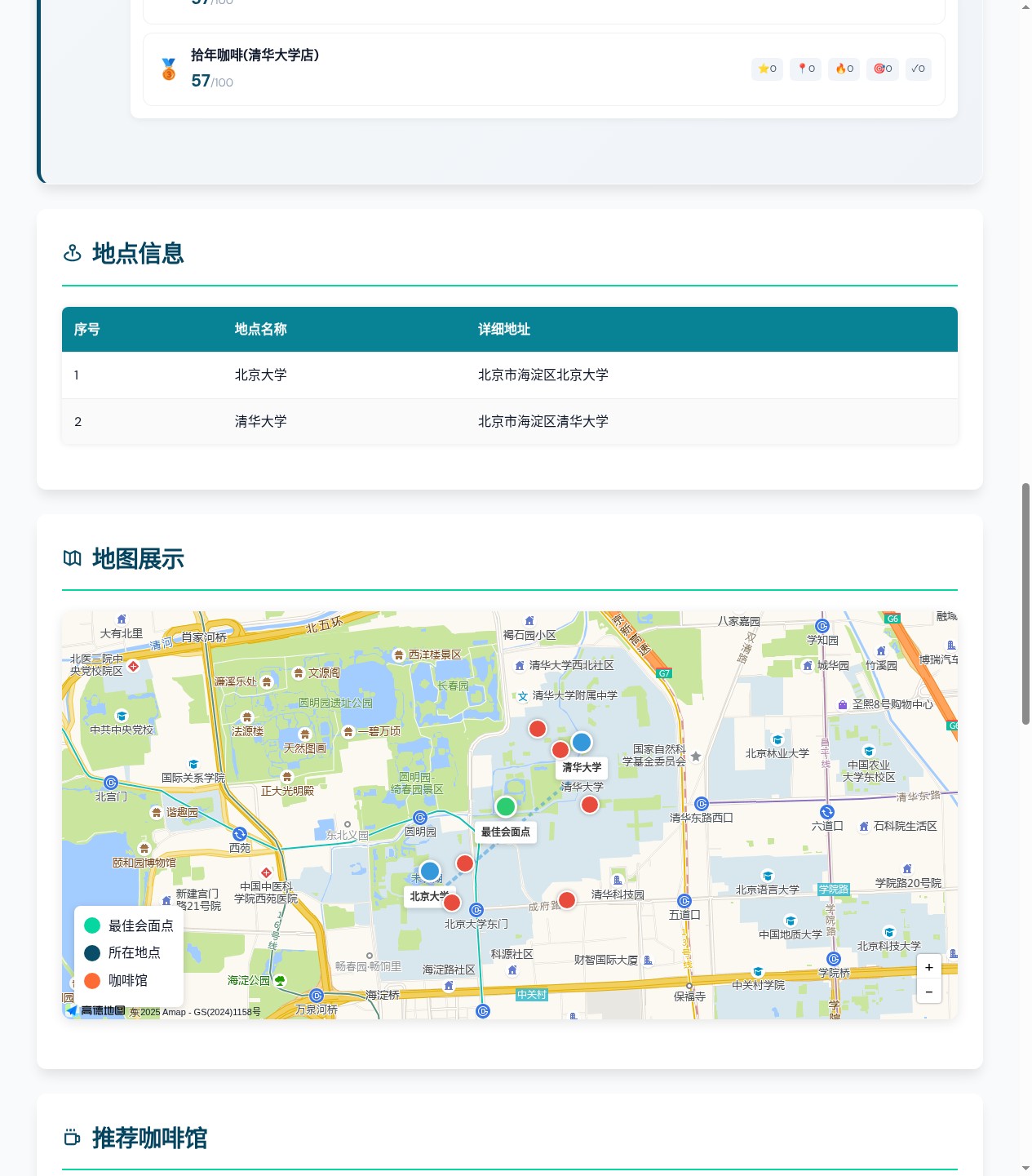Click the fire popularity score badge
The image size is (1032, 1176).
pyautogui.click(x=844, y=69)
